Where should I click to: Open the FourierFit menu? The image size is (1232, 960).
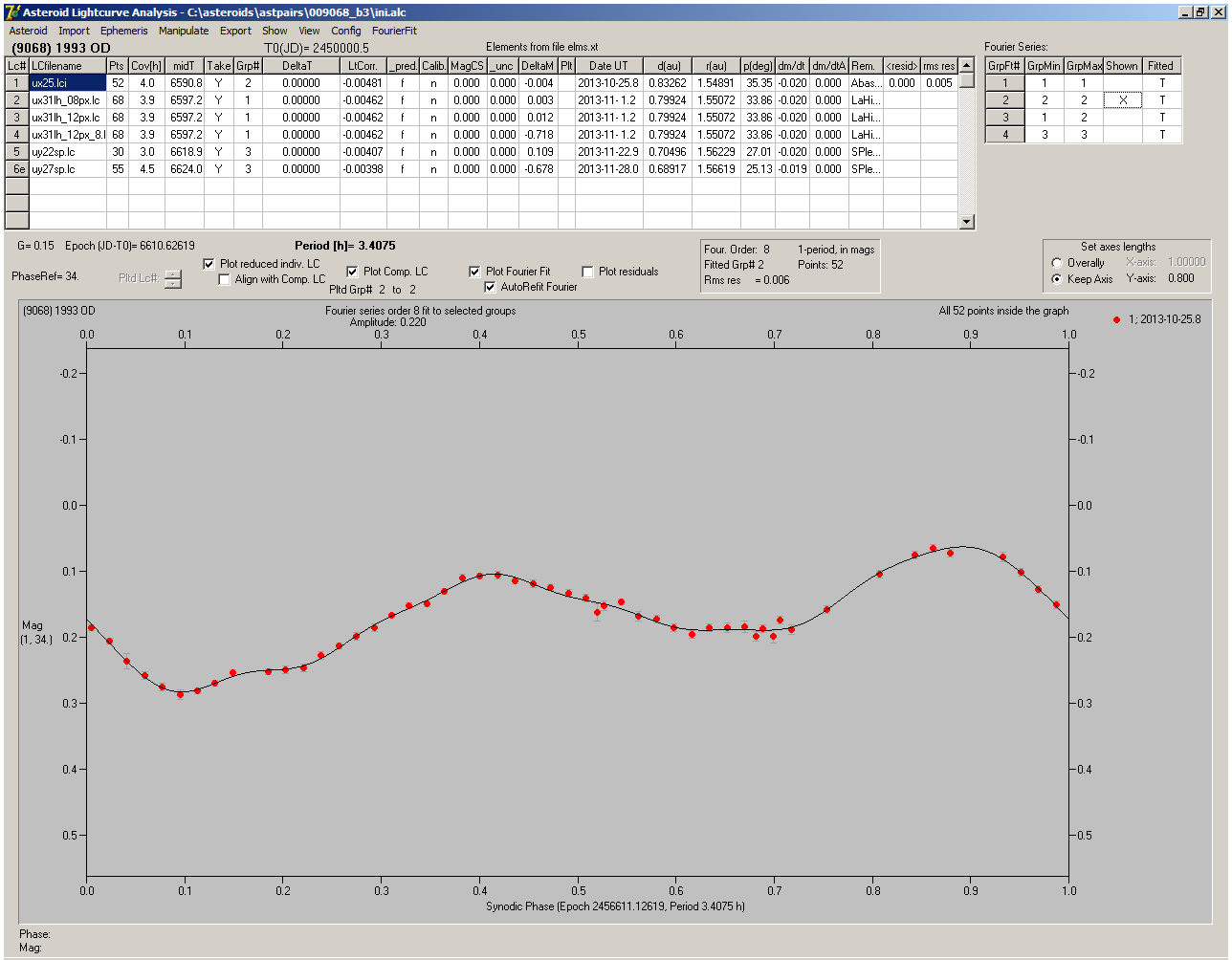click(x=394, y=31)
